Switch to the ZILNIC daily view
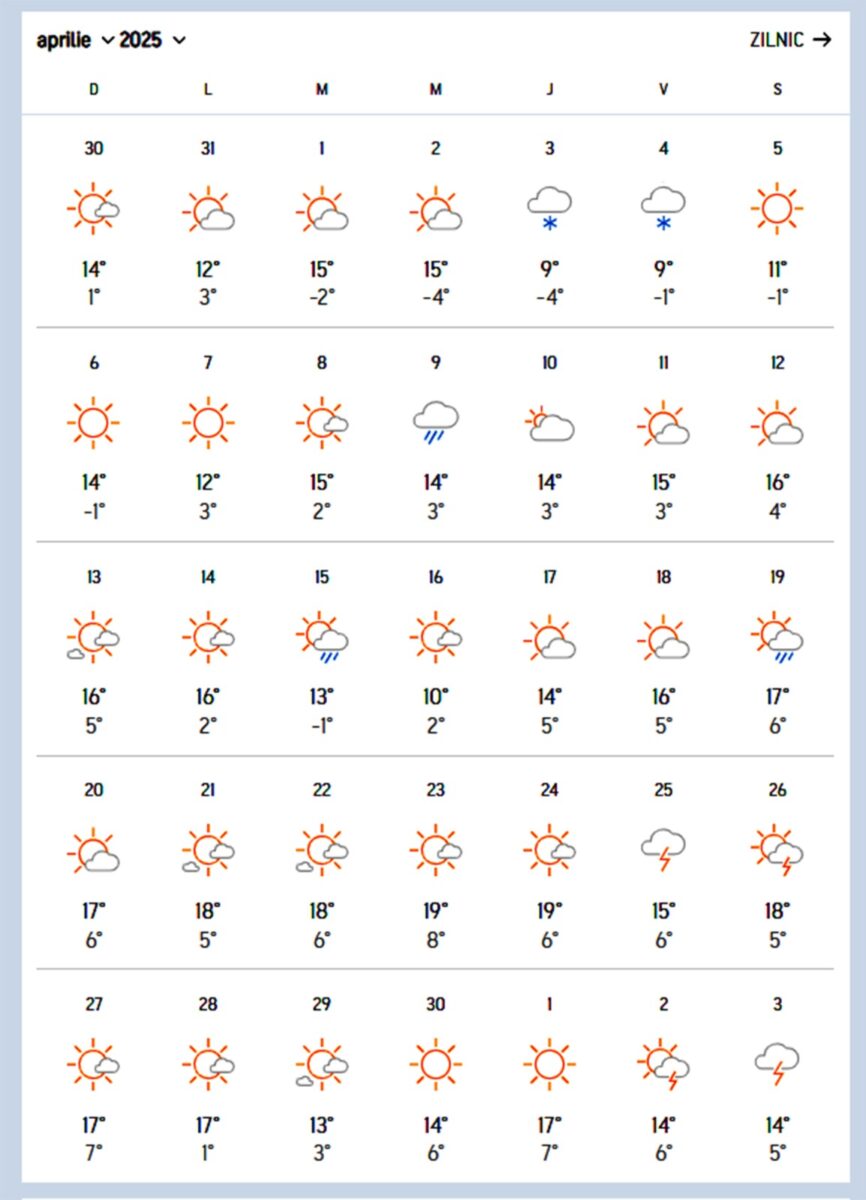 [x=790, y=40]
